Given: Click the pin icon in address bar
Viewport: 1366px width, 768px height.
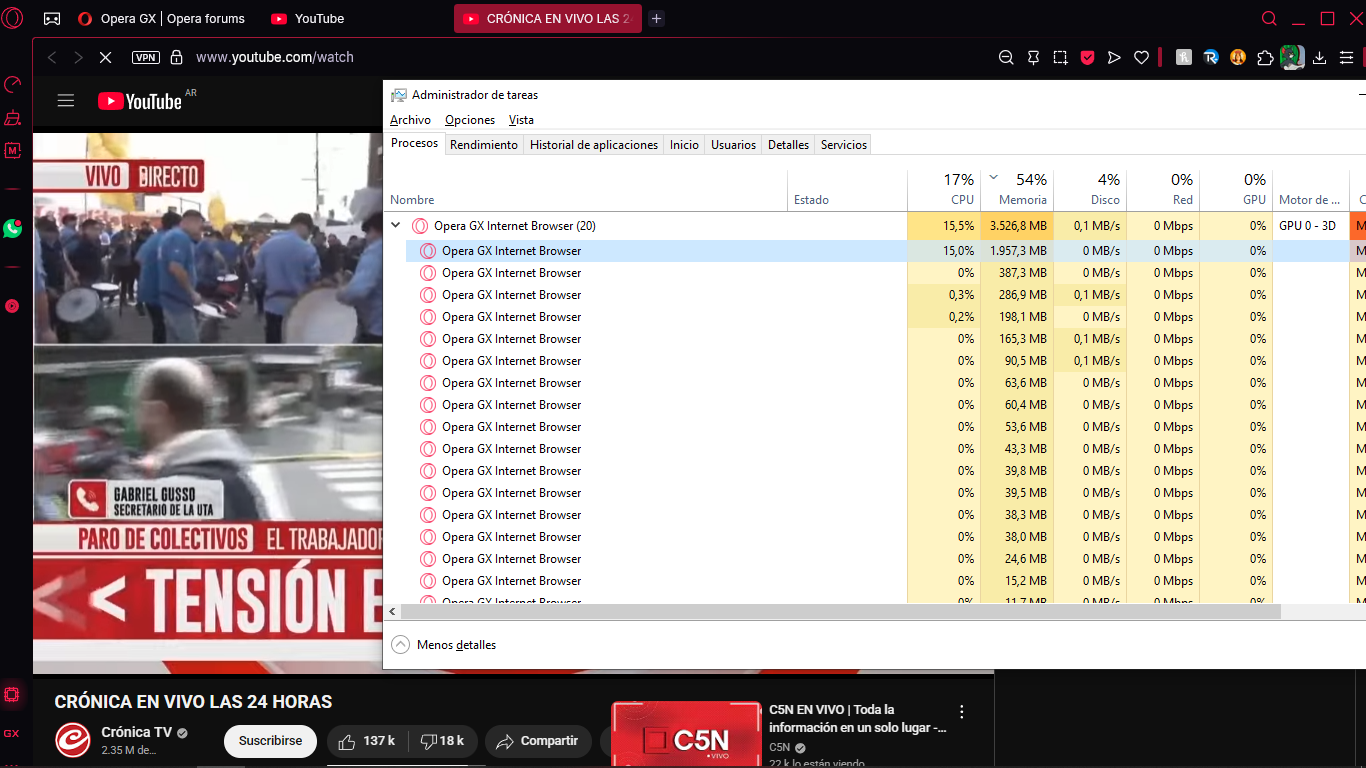Looking at the screenshot, I should tap(1033, 58).
